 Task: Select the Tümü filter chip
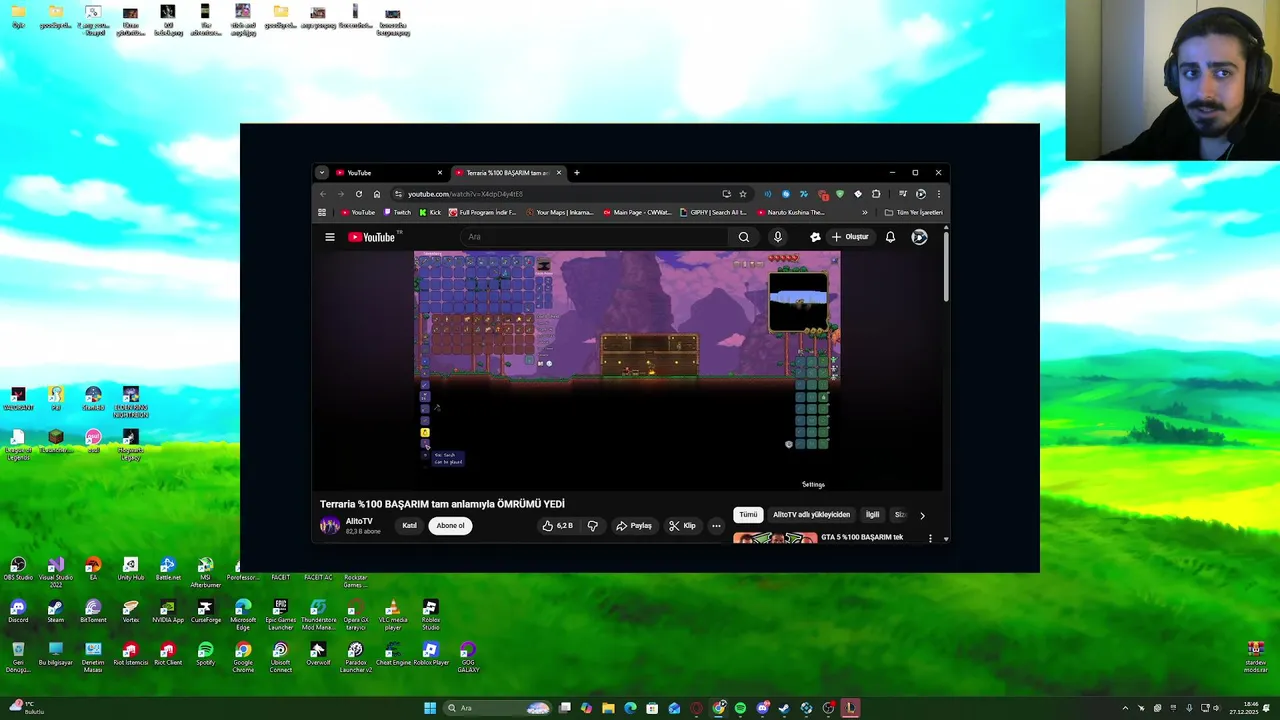click(x=748, y=515)
